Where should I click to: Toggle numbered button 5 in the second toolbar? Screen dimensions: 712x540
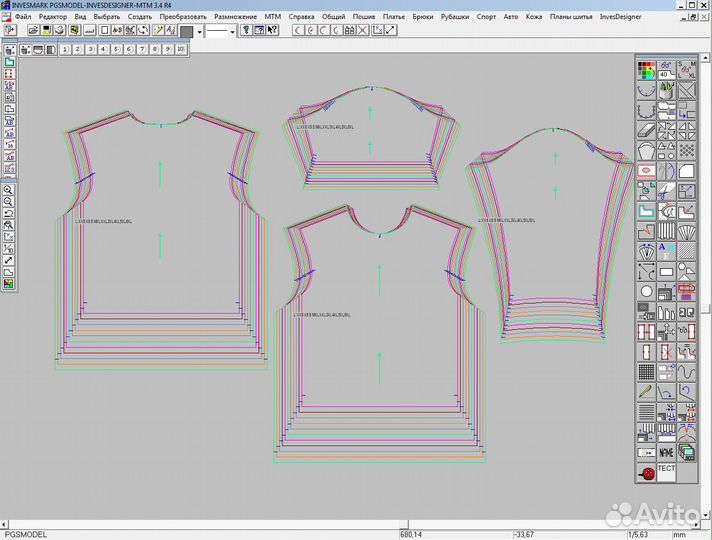pos(117,48)
